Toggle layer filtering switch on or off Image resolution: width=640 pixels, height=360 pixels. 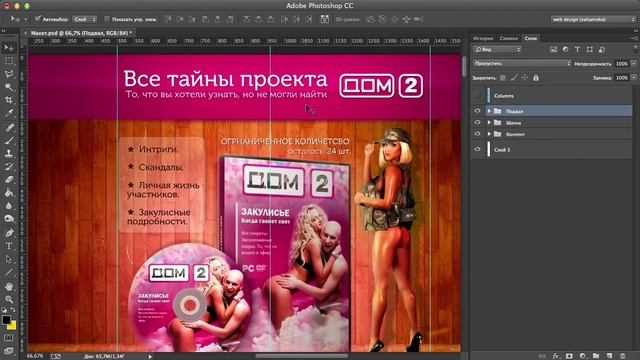(x=635, y=49)
